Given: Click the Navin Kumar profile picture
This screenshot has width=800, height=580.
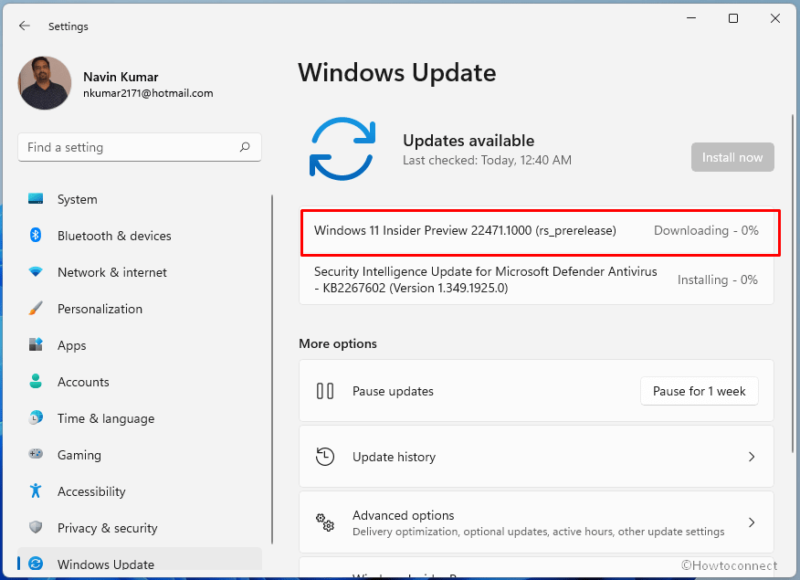Looking at the screenshot, I should pyautogui.click(x=44, y=83).
